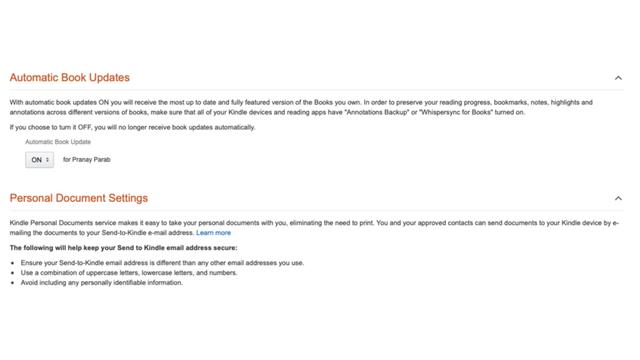
Task: Click the divider line under Automatic Book Updates
Action: pyautogui.click(x=317, y=90)
